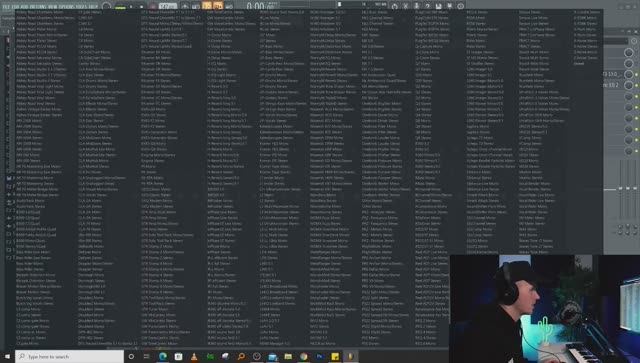Click the Cortana circle icon on the taskbar
Screen dimensions: 640x363
point(131,356)
